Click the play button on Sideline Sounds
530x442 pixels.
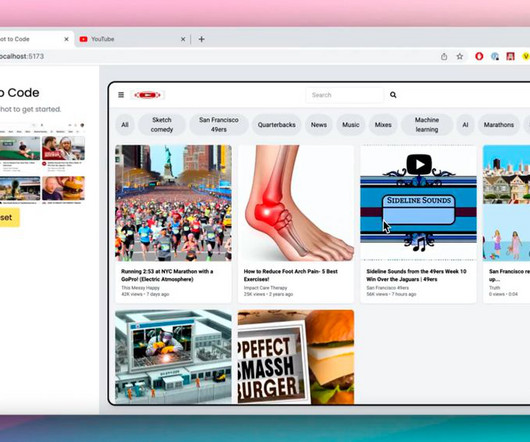pos(419,164)
